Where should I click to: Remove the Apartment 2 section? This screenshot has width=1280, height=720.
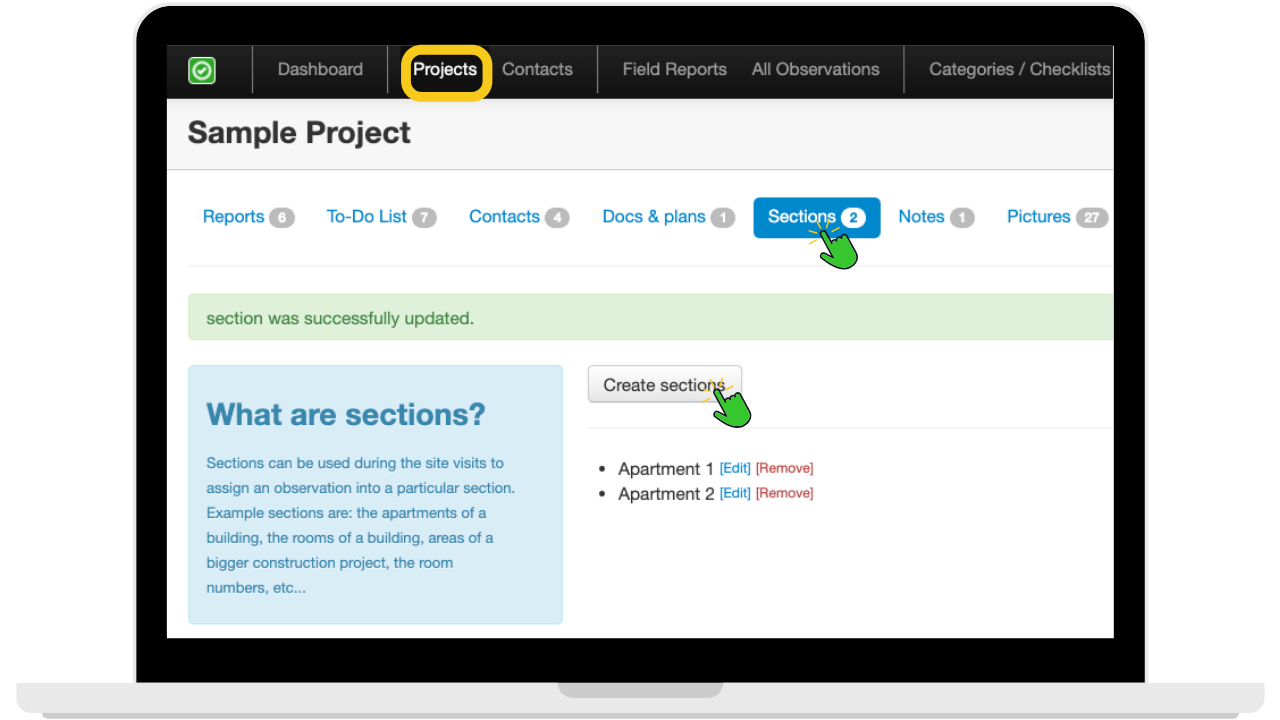pyautogui.click(x=784, y=493)
